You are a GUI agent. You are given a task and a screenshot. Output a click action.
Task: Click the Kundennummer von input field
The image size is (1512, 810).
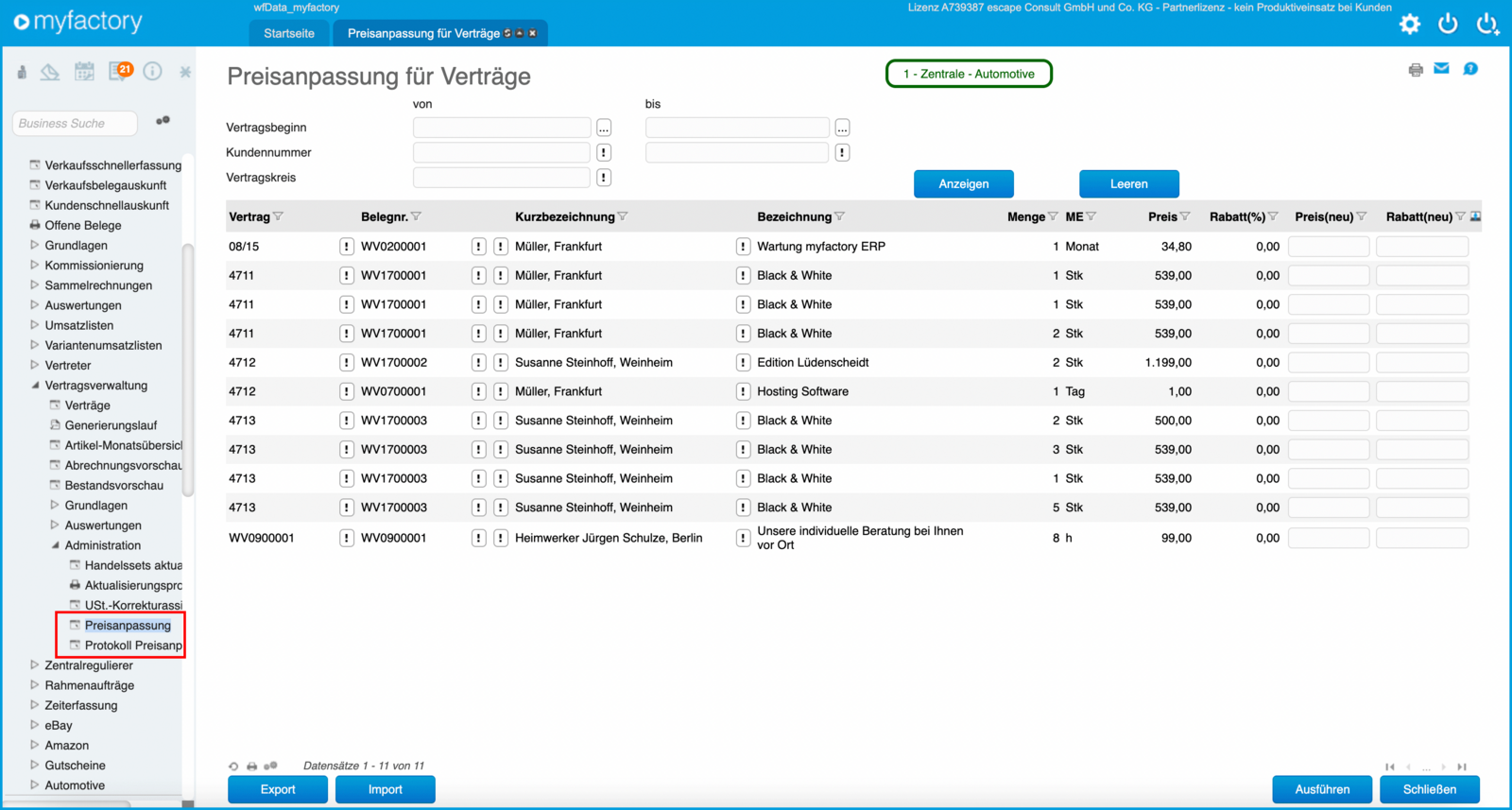pyautogui.click(x=502, y=152)
